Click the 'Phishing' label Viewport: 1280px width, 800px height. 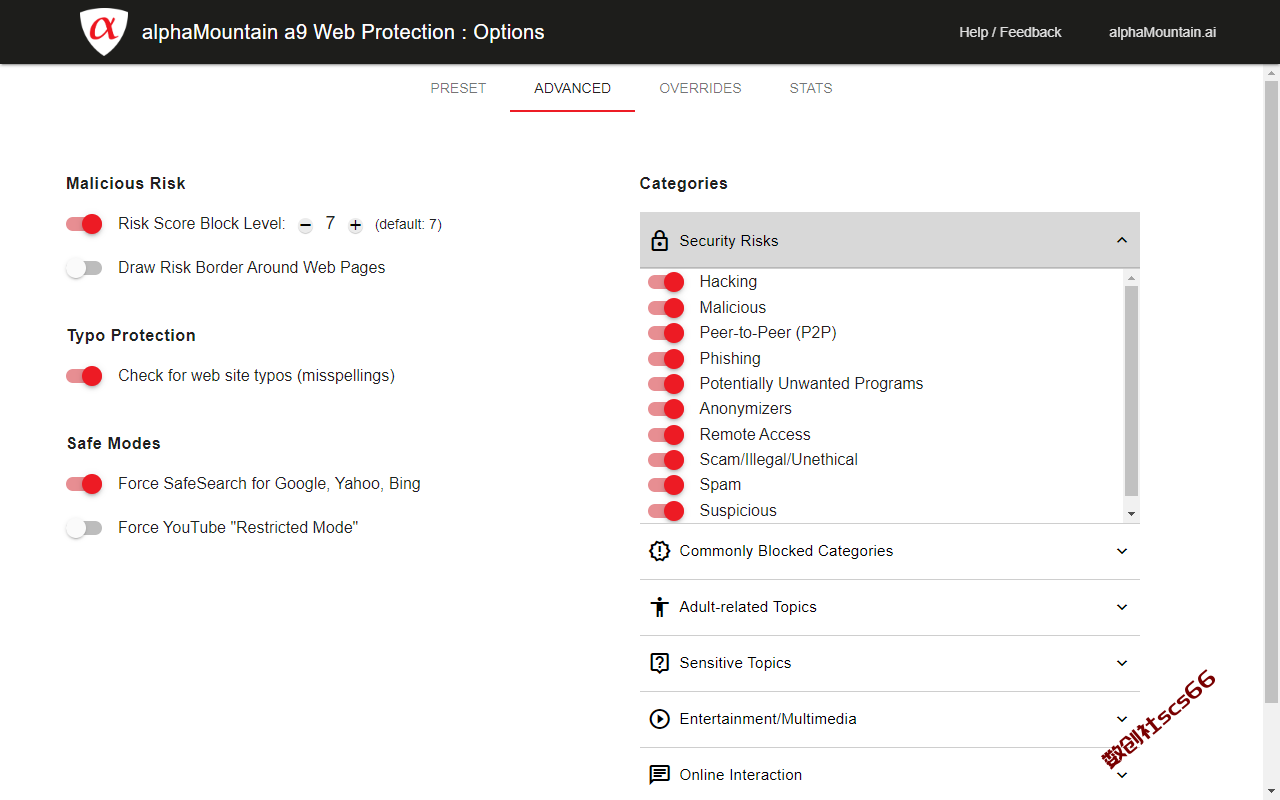click(730, 358)
